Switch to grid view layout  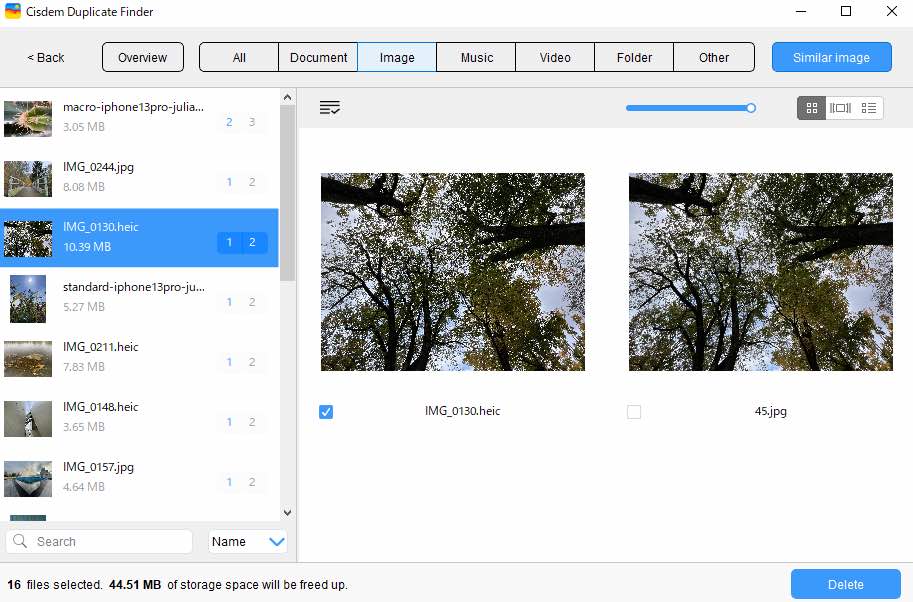(811, 108)
